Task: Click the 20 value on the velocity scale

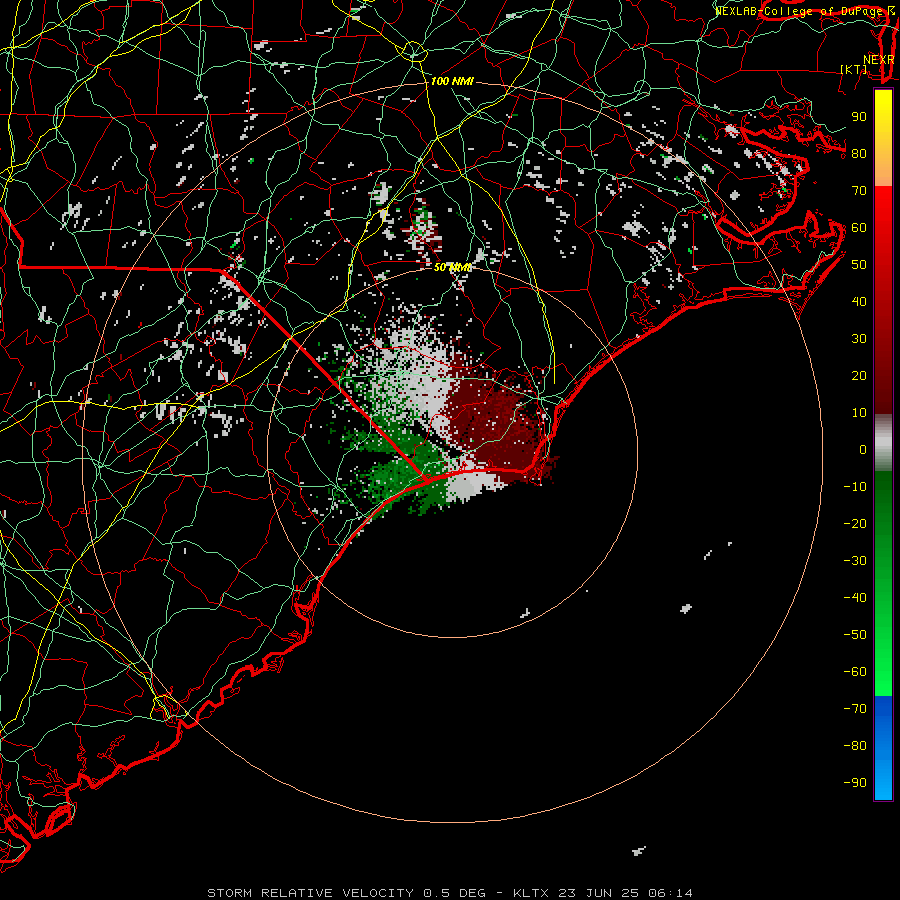Action: click(x=859, y=376)
